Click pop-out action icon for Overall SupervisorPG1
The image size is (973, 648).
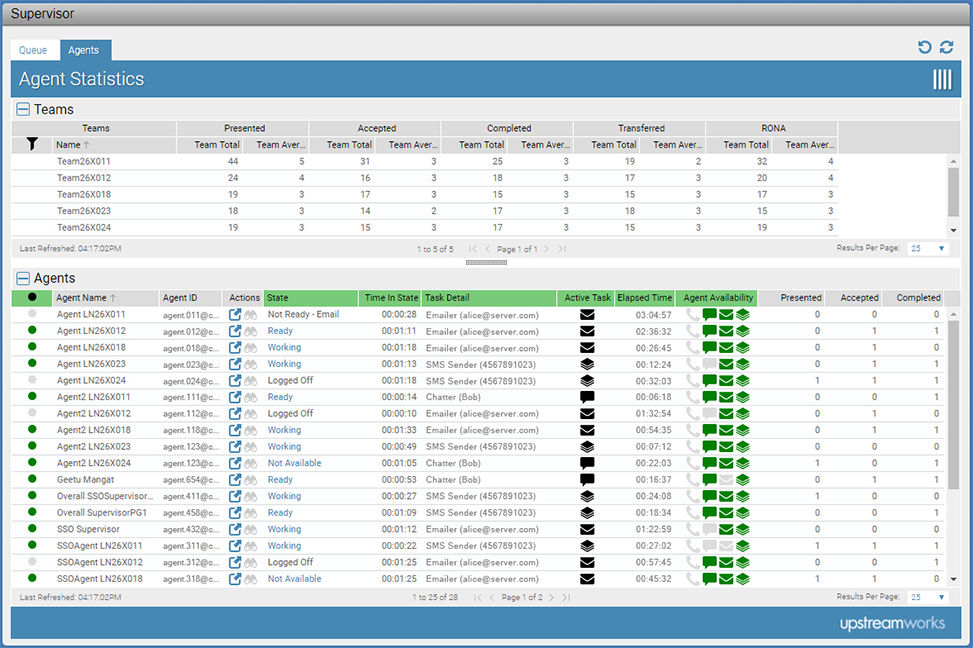pyautogui.click(x=235, y=513)
